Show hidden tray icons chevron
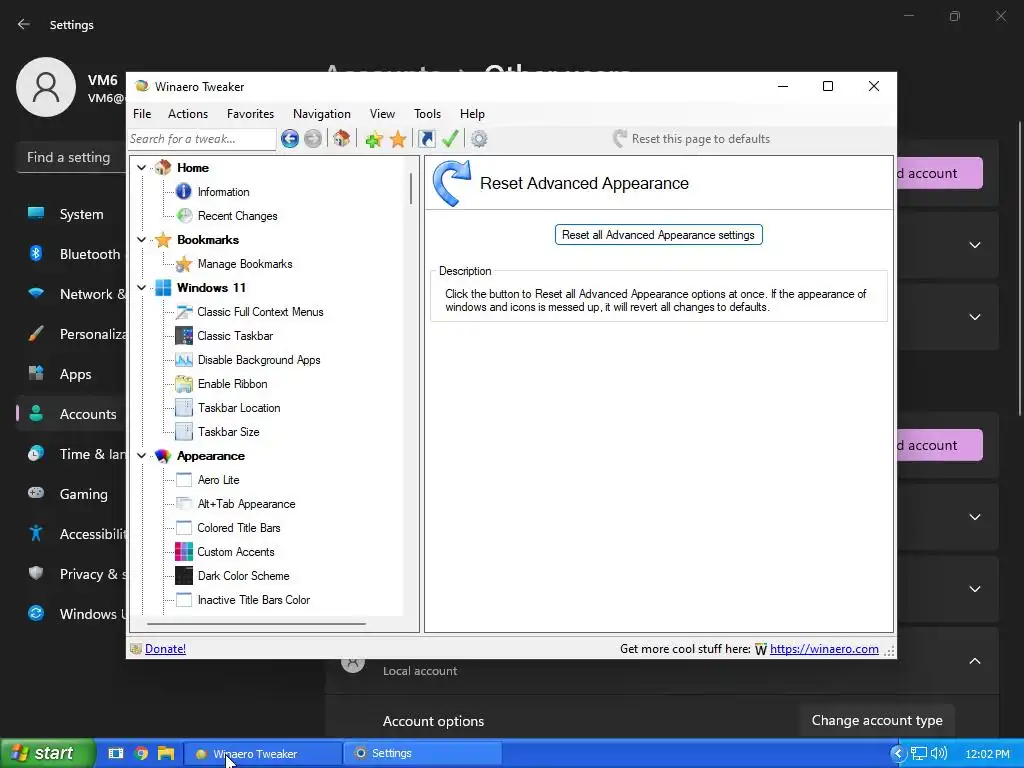 (898, 753)
